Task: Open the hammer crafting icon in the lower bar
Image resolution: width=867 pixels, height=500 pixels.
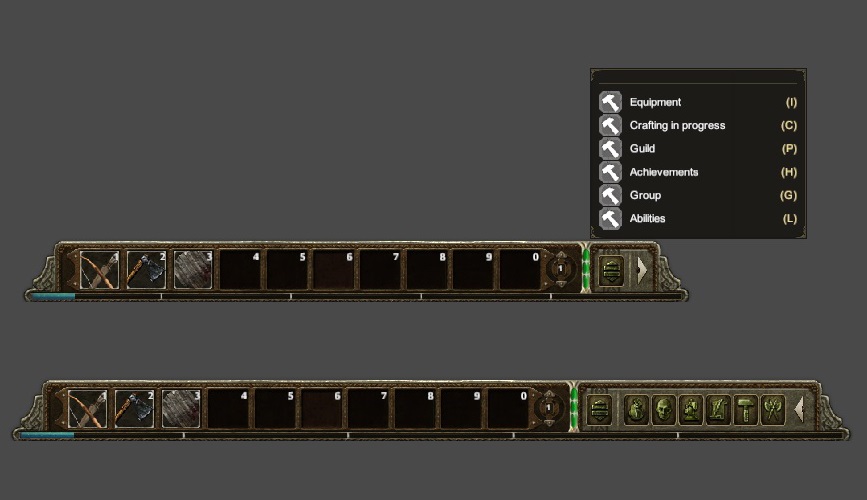Action: (745, 410)
